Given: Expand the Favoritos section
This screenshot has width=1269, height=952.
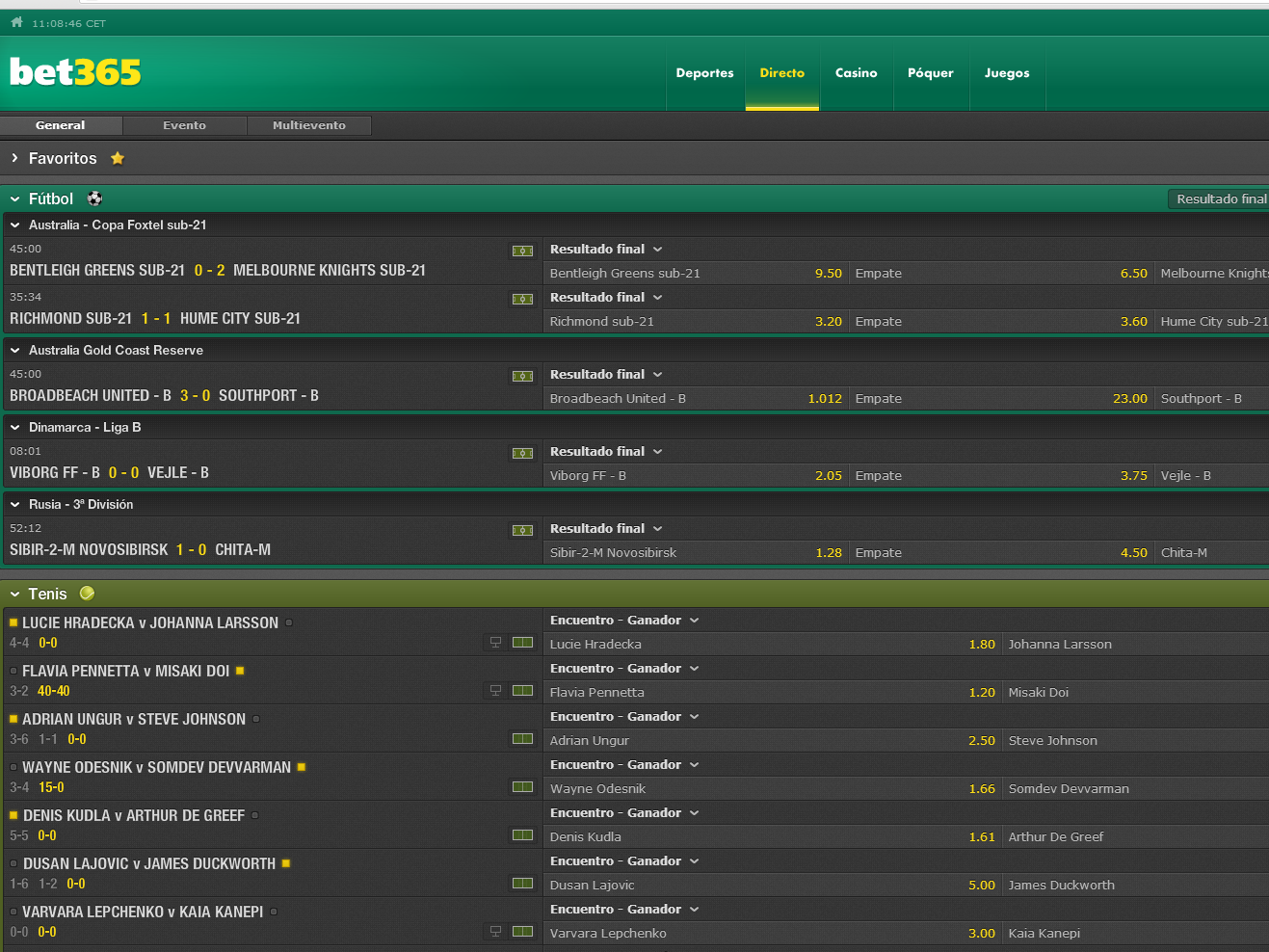Looking at the screenshot, I should [14, 158].
